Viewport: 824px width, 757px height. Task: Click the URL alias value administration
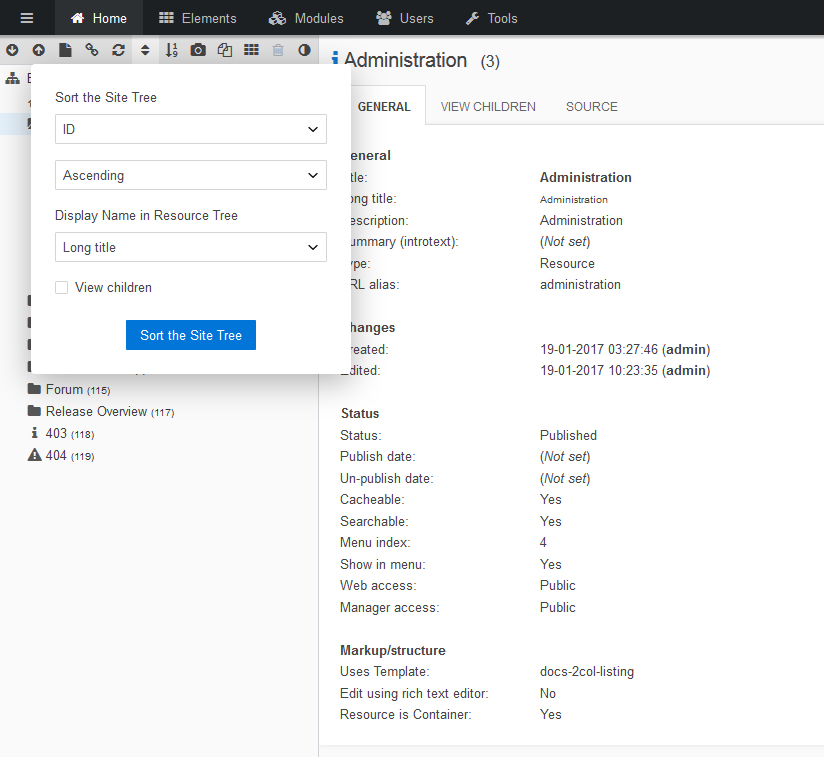click(580, 285)
